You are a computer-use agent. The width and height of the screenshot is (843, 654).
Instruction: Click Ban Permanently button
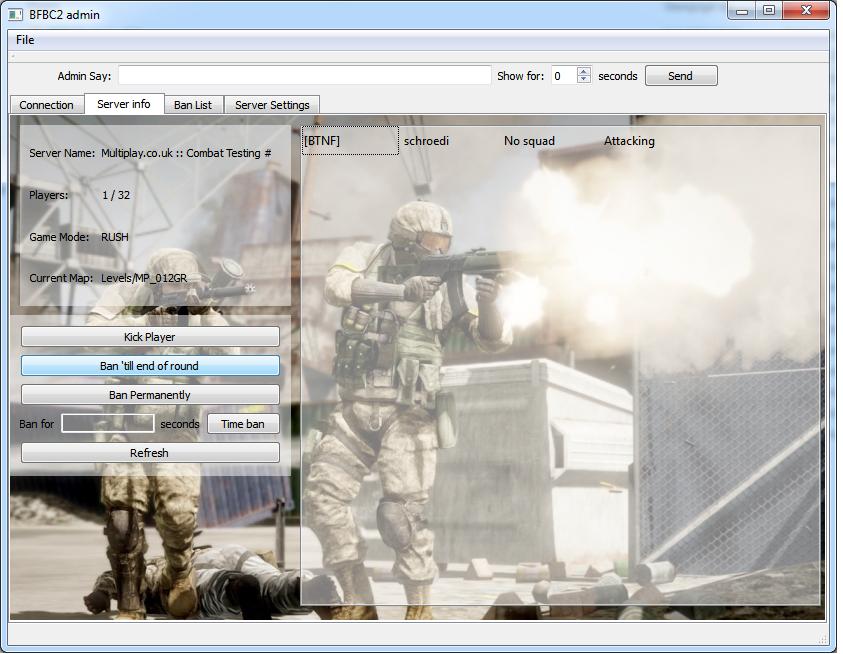[x=150, y=395]
